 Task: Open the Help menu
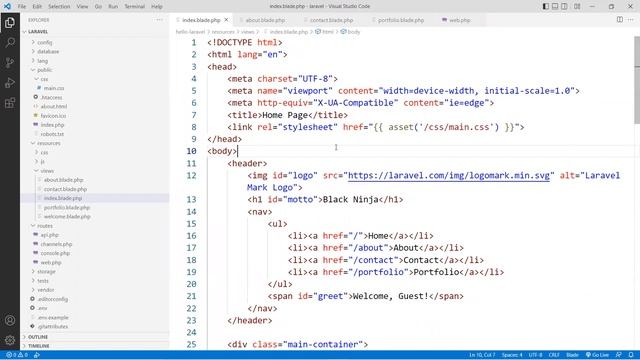coord(157,7)
